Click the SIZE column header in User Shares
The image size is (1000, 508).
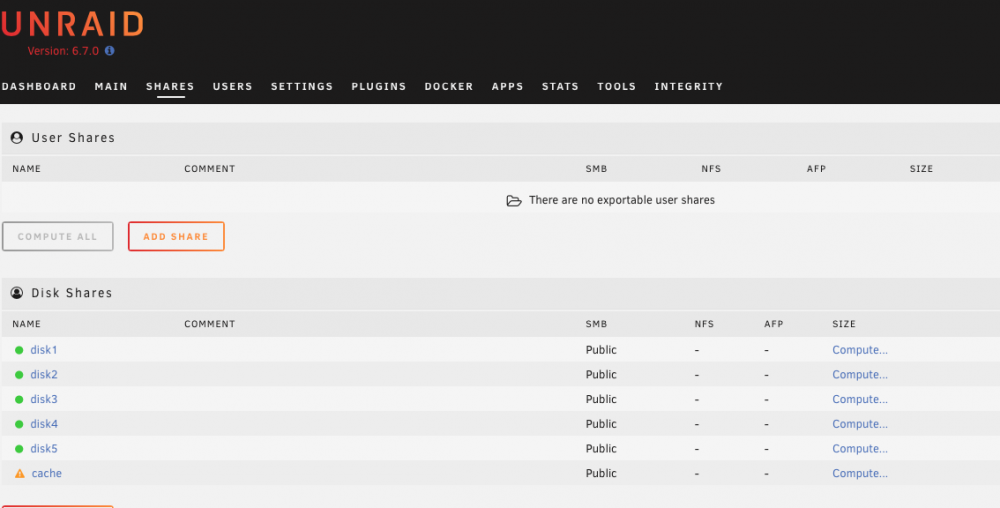pyautogui.click(x=922, y=169)
